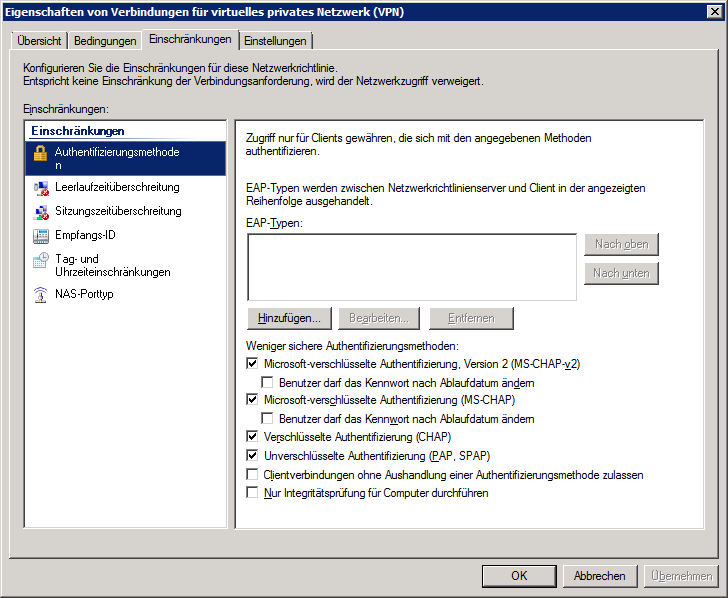Click the Hinzufügen button
The height and width of the screenshot is (598, 728).
pos(288,318)
